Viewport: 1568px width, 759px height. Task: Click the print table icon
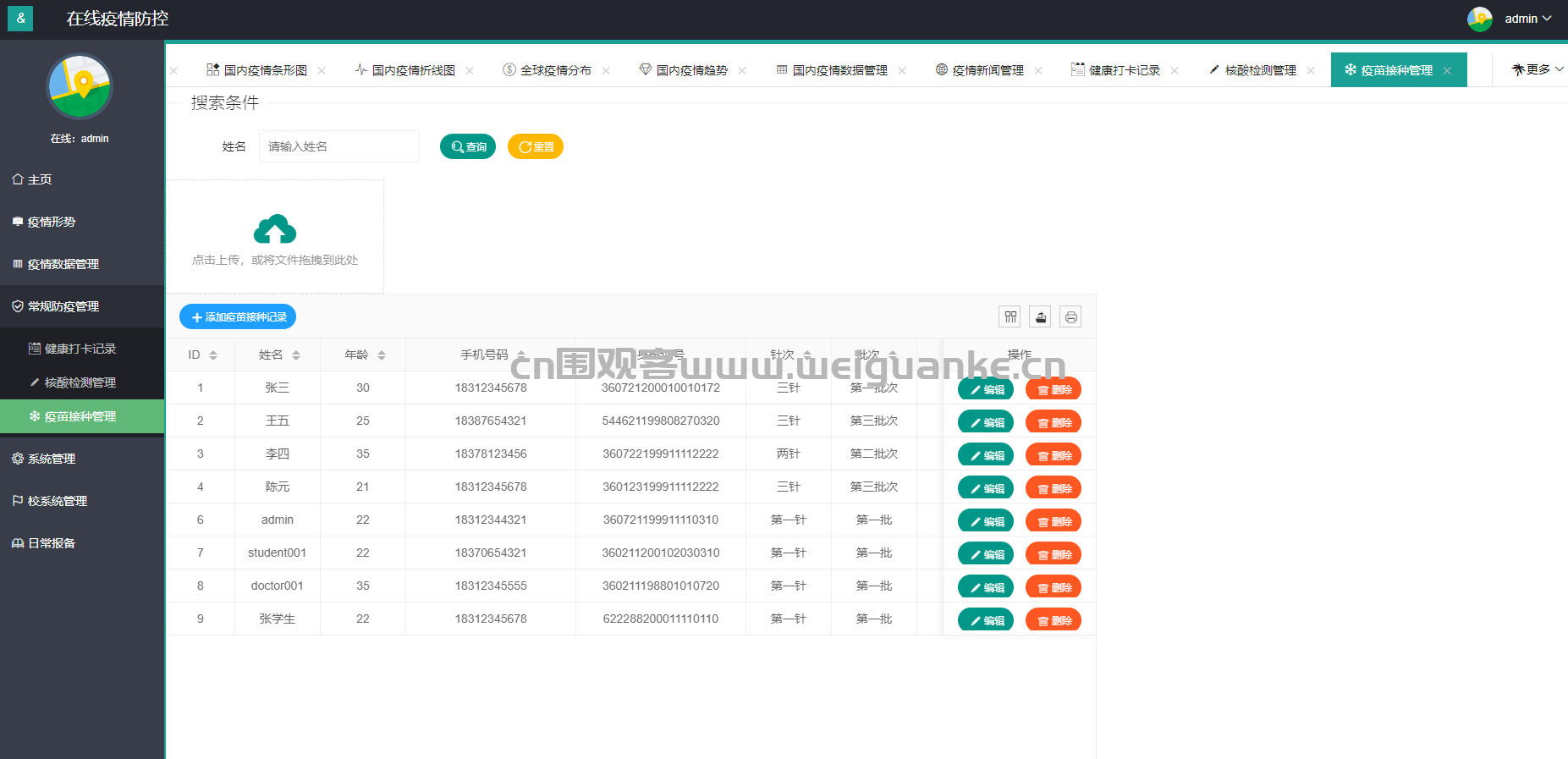point(1071,317)
